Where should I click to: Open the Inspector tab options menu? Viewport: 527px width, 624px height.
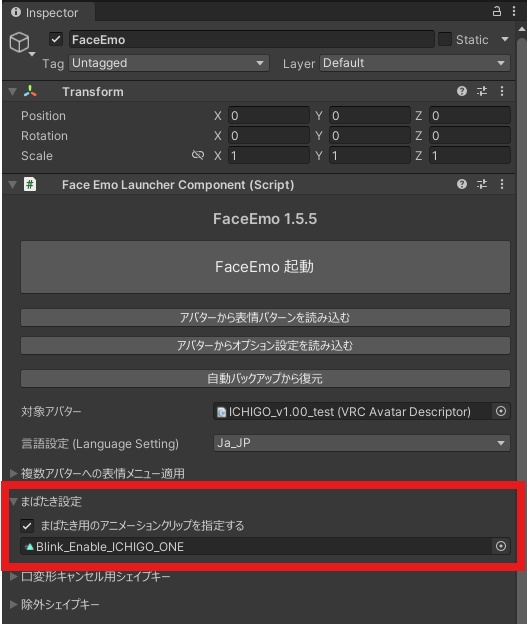coord(514,11)
